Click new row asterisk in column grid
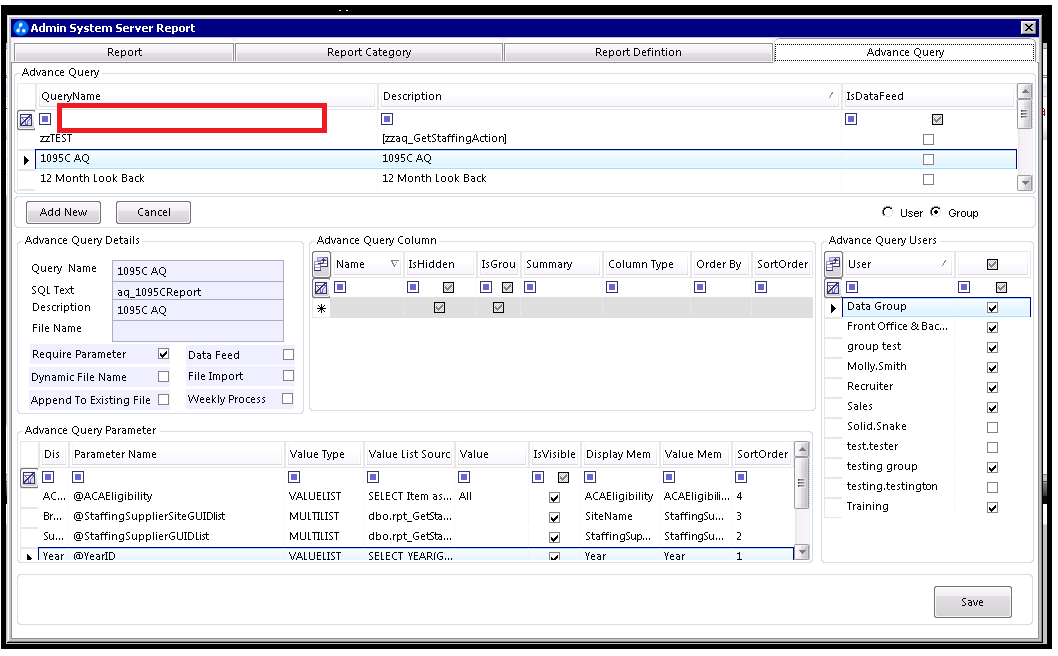Image resolution: width=1058 pixels, height=656 pixels. click(x=321, y=308)
